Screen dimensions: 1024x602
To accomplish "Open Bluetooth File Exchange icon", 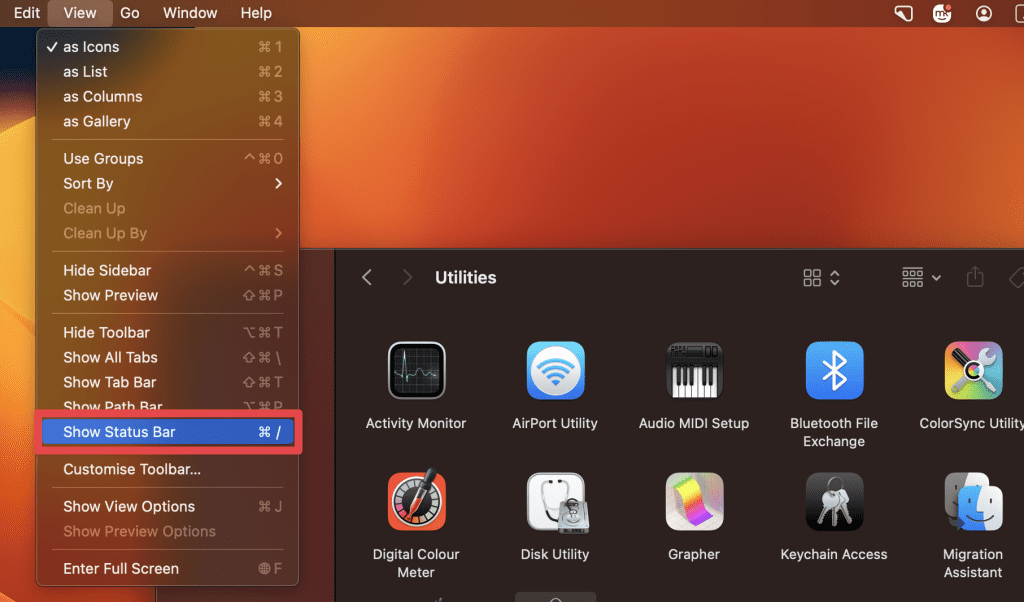I will tap(834, 371).
